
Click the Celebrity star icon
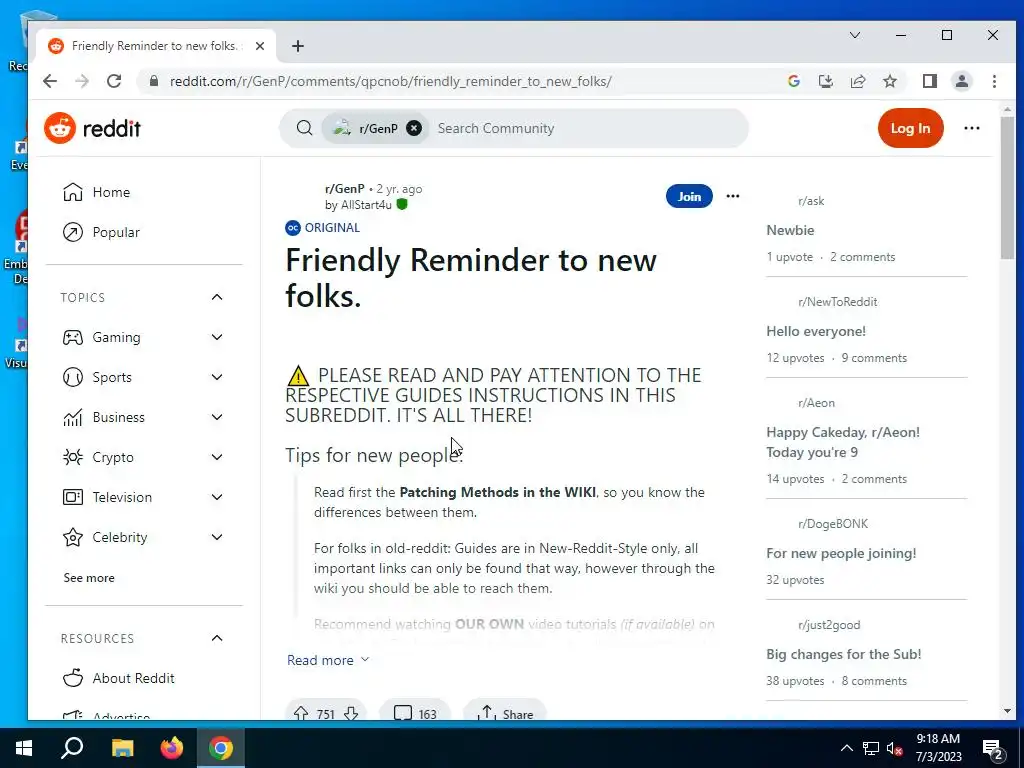(x=72, y=537)
